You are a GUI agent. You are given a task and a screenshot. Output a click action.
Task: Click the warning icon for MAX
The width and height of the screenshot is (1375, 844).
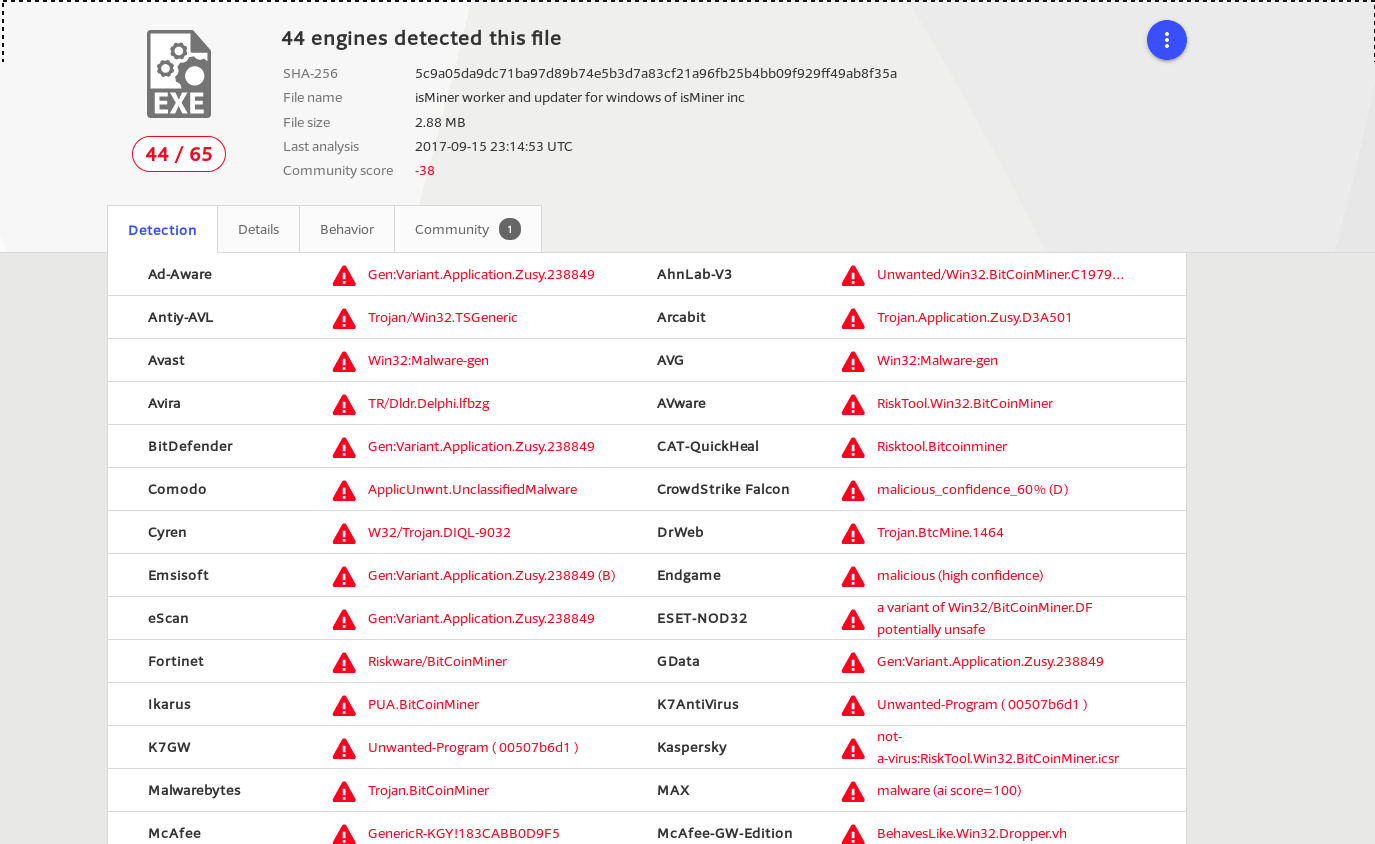pyautogui.click(x=853, y=791)
